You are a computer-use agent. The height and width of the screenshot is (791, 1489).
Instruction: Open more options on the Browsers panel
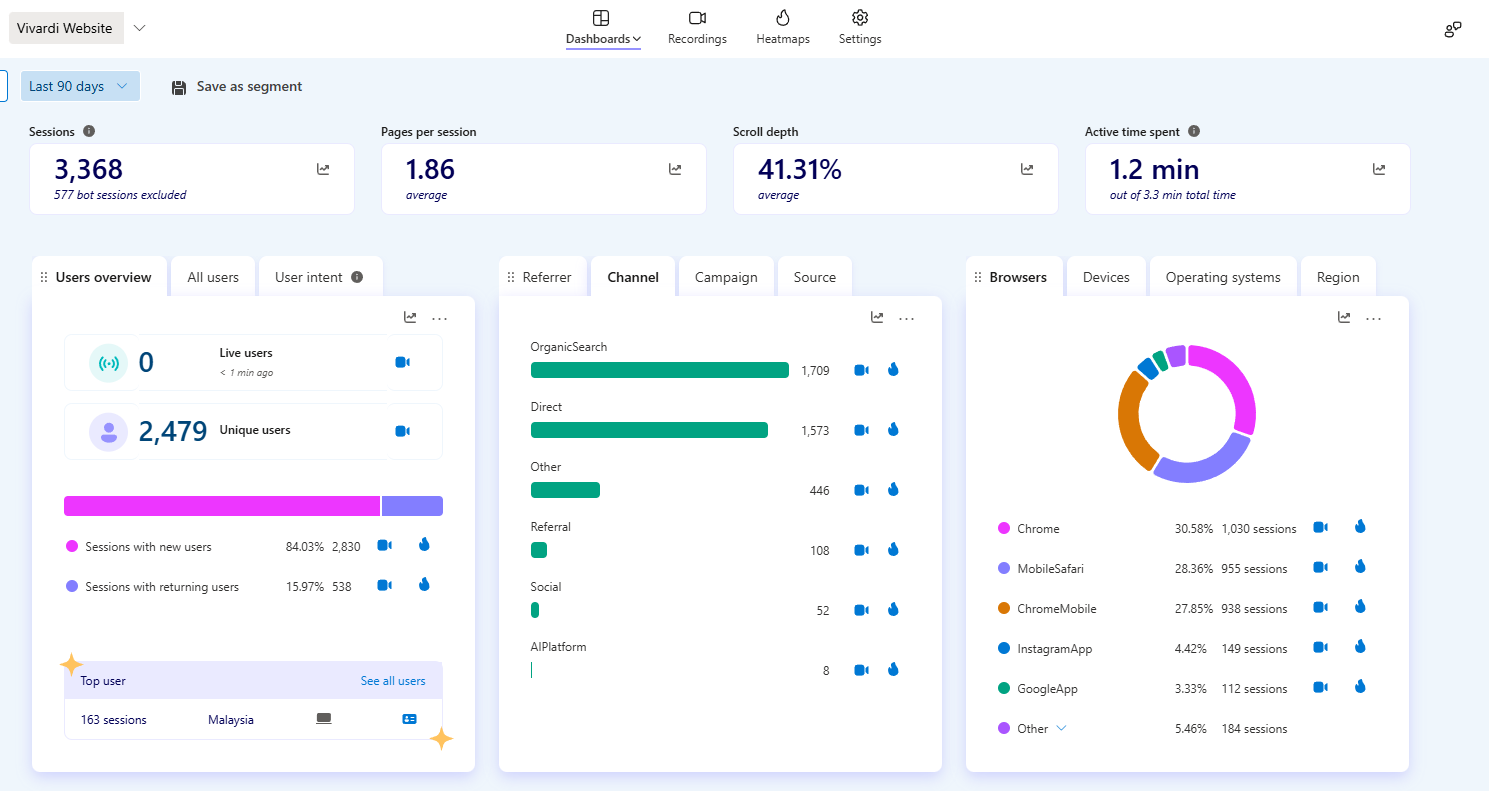[1373, 317]
